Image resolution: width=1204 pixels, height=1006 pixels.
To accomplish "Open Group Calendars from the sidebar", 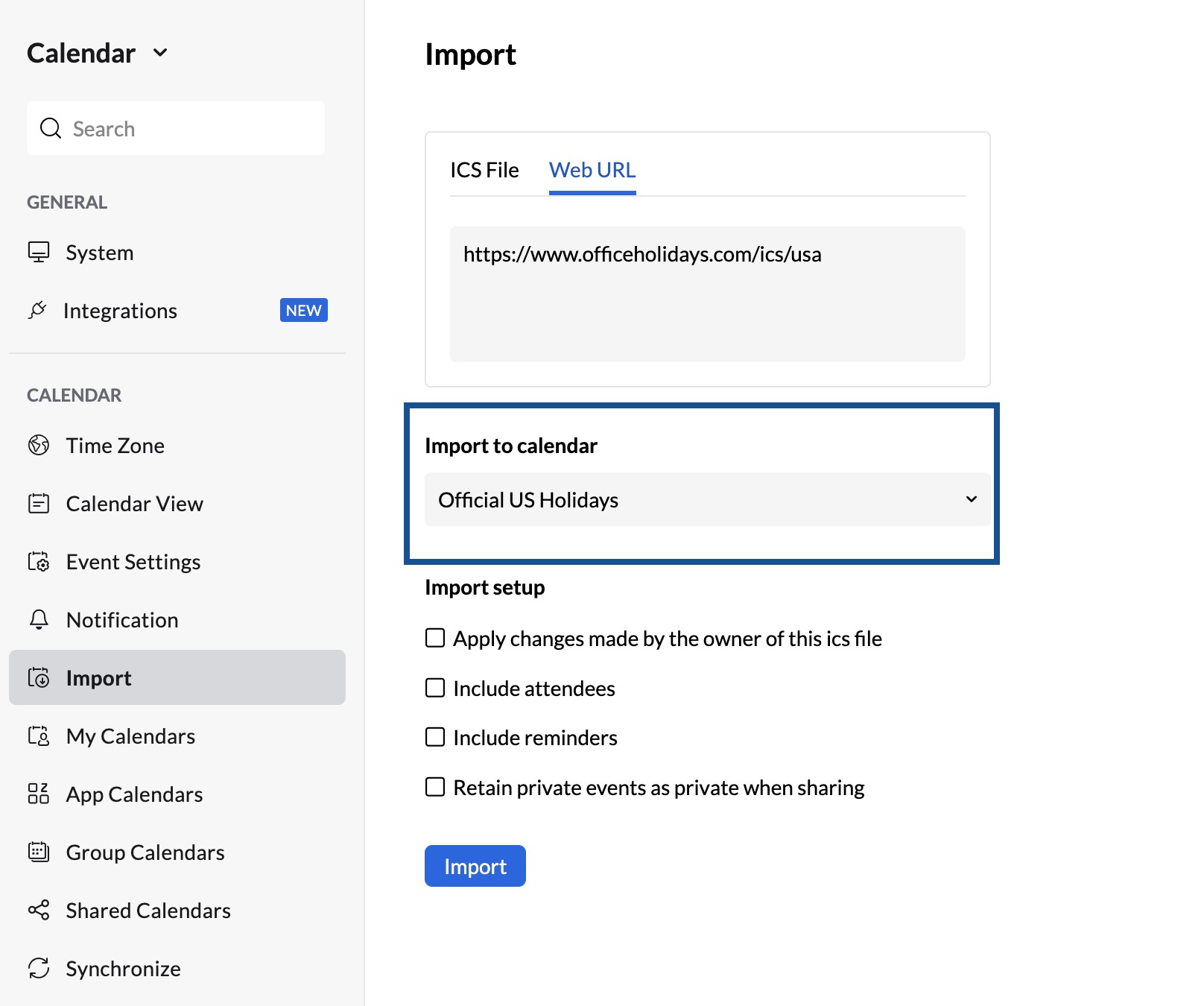I will tap(39, 852).
